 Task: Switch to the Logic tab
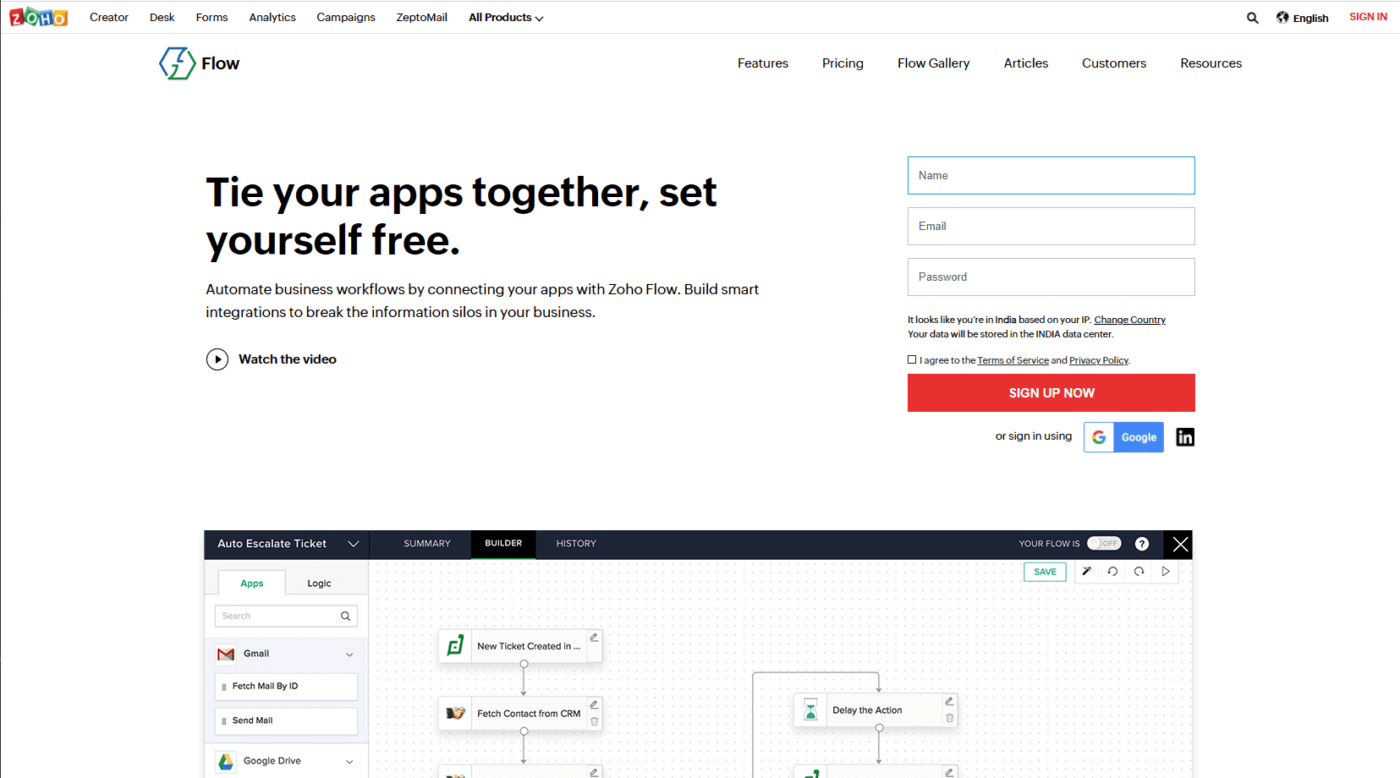319,583
